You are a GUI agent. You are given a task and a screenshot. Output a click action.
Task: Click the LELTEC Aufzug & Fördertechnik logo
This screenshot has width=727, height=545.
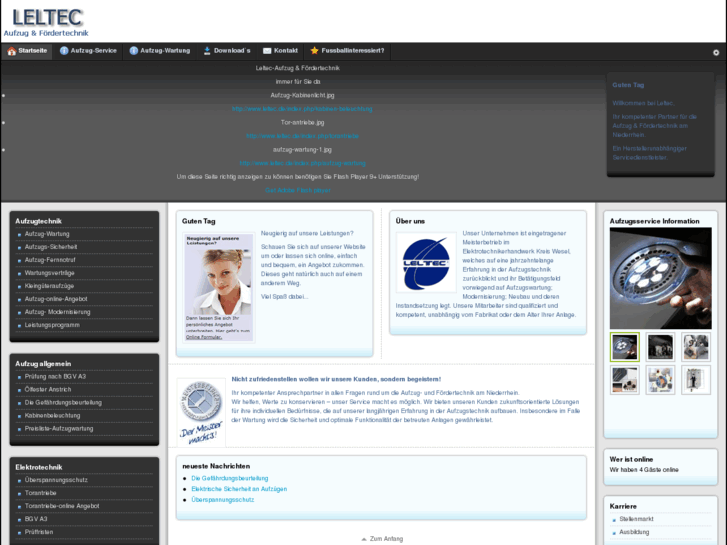[x=46, y=22]
